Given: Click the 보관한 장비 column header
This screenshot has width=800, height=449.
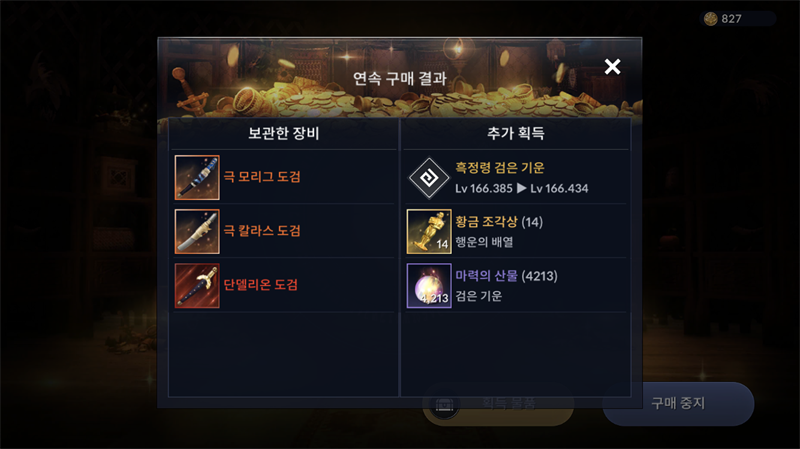Looking at the screenshot, I should [284, 134].
